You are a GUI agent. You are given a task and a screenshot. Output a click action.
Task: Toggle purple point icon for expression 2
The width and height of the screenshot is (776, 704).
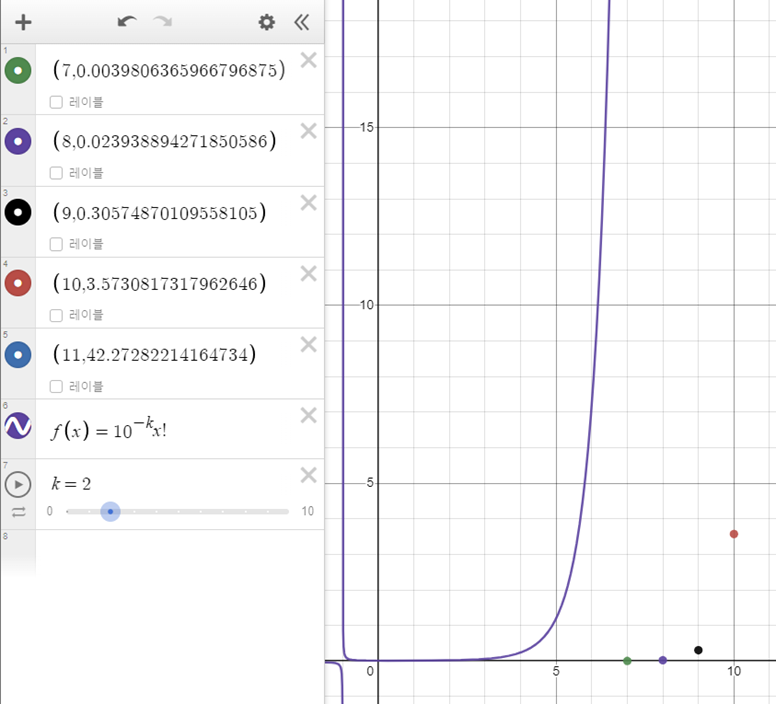[18, 141]
